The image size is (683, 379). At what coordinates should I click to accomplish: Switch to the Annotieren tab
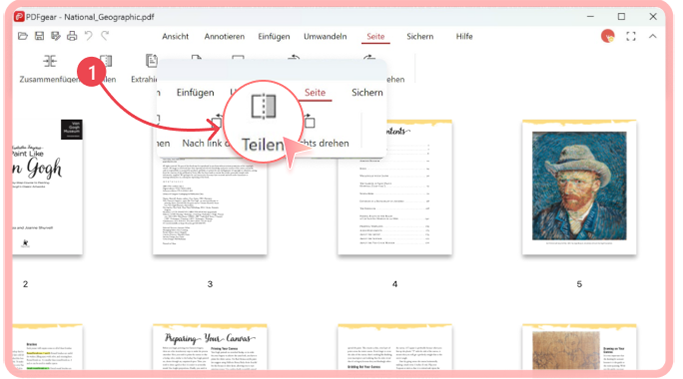224,37
